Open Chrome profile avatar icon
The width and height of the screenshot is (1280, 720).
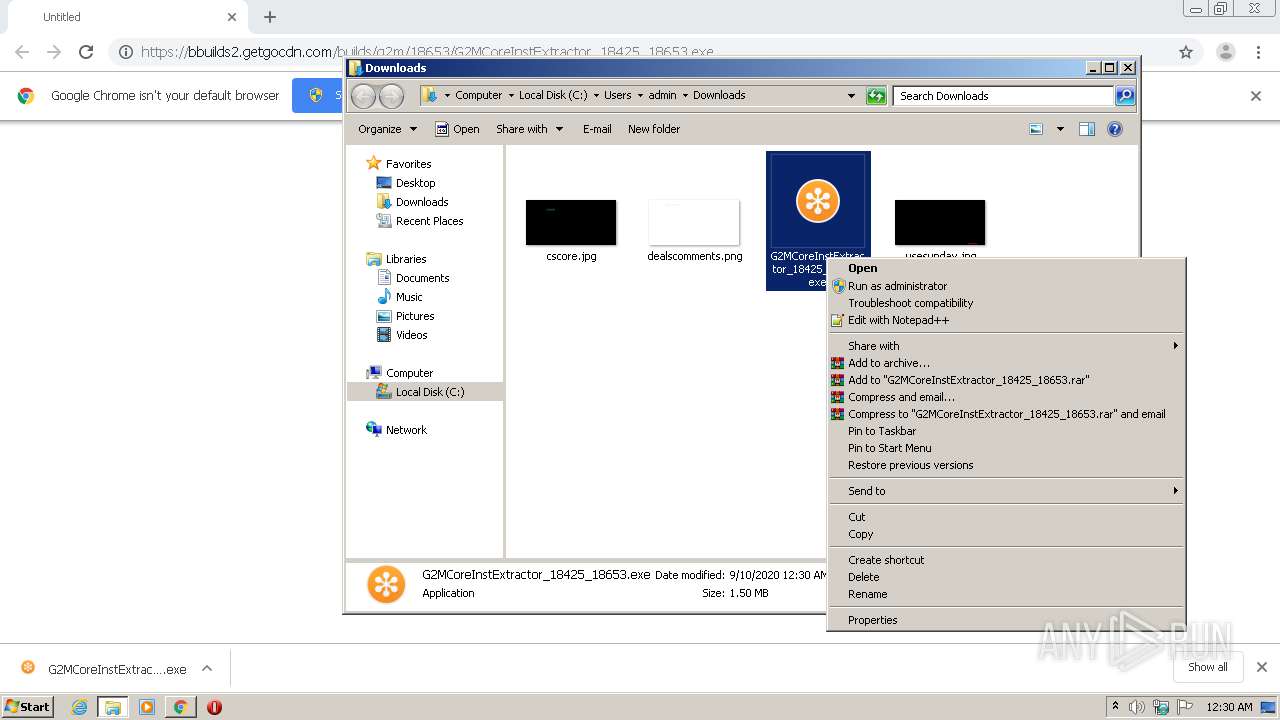tap(1225, 52)
